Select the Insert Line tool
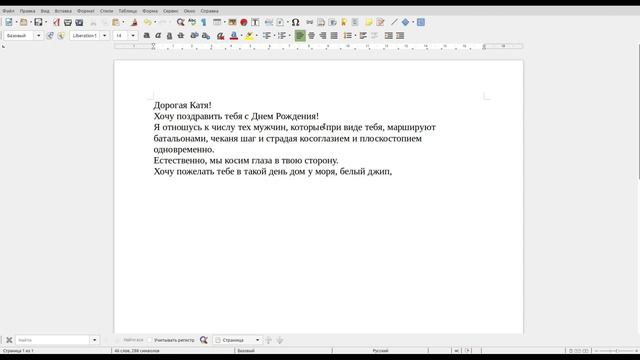The image size is (640, 360). click(394, 22)
